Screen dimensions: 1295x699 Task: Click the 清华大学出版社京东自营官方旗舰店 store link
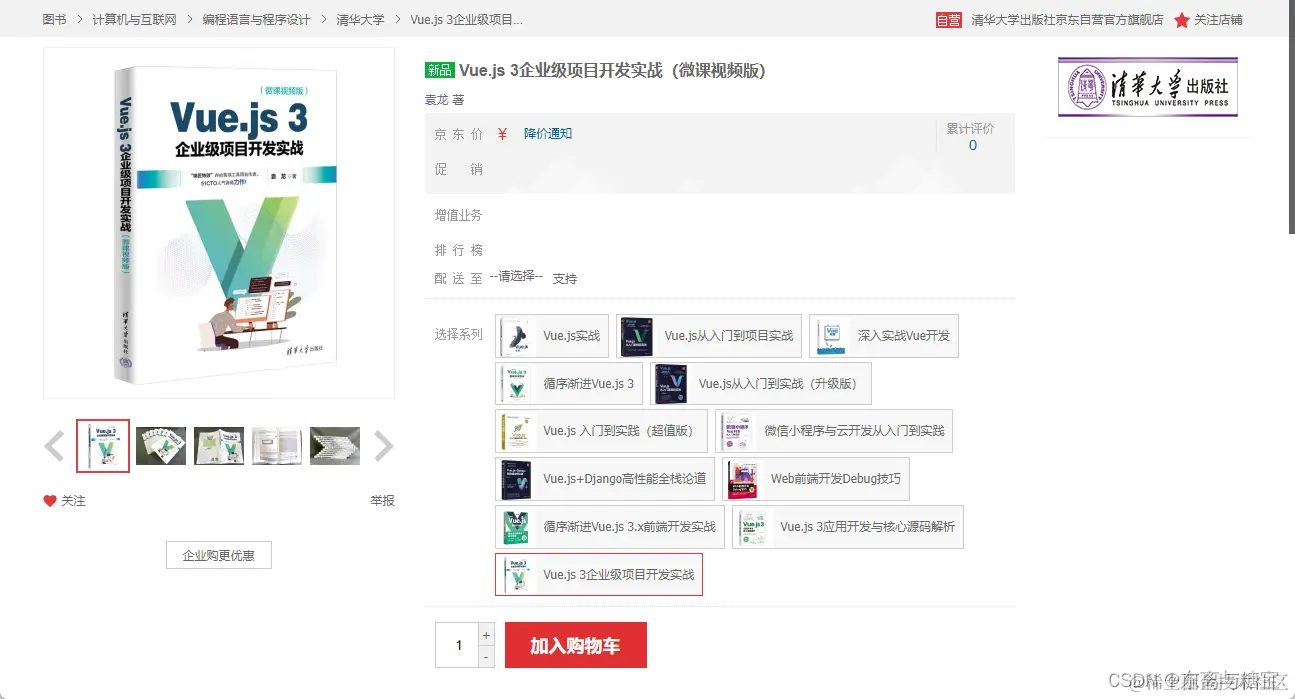point(1063,19)
